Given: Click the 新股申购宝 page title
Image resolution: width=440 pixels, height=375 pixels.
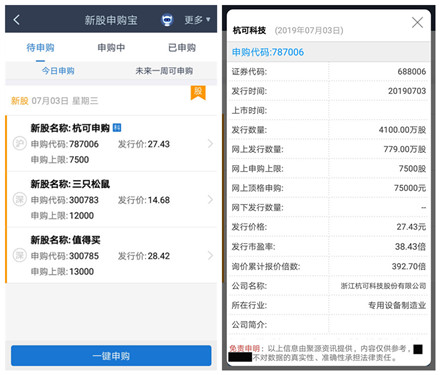Looking at the screenshot, I should pos(111,20).
